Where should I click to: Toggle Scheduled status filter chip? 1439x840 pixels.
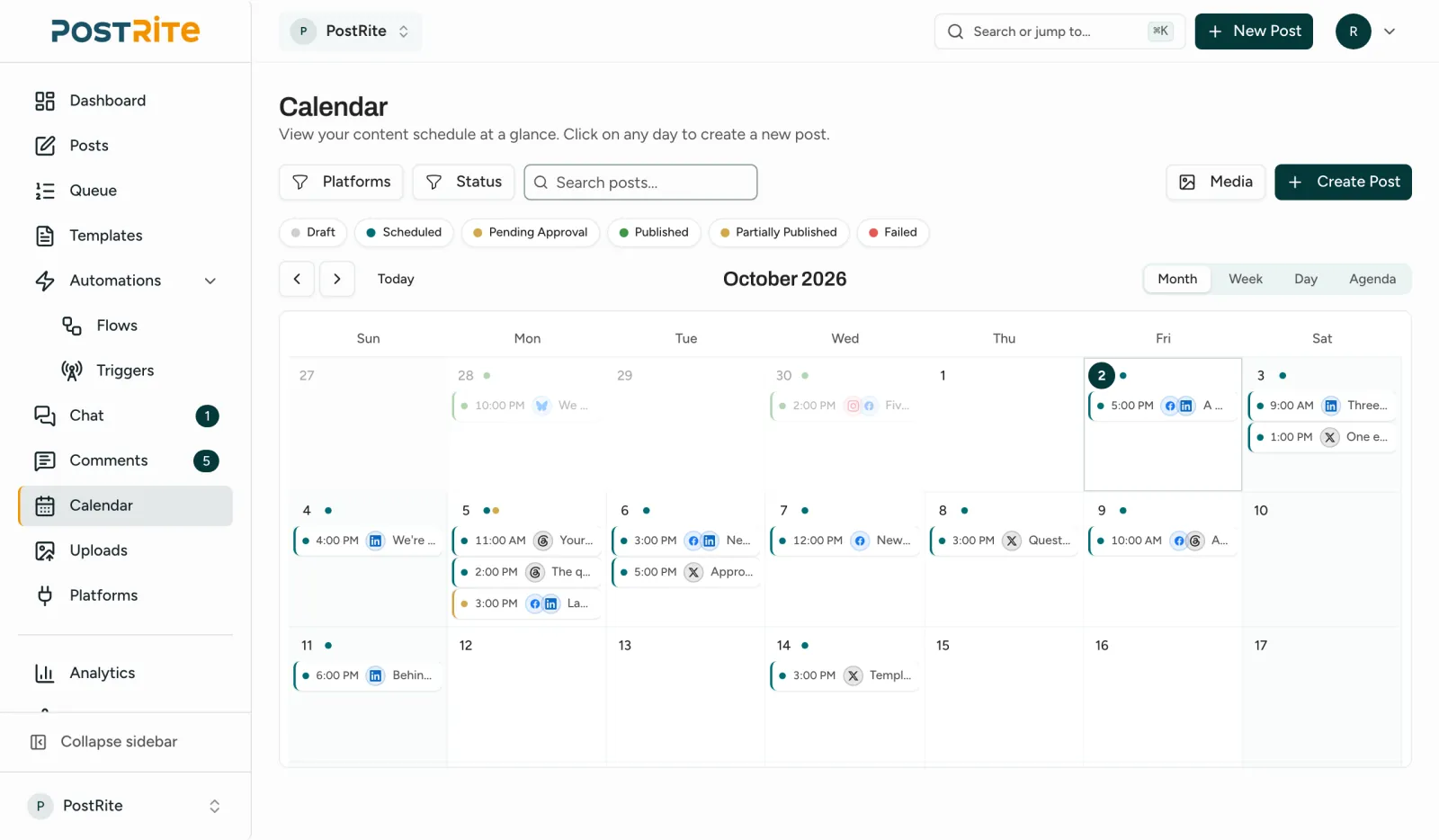[404, 232]
